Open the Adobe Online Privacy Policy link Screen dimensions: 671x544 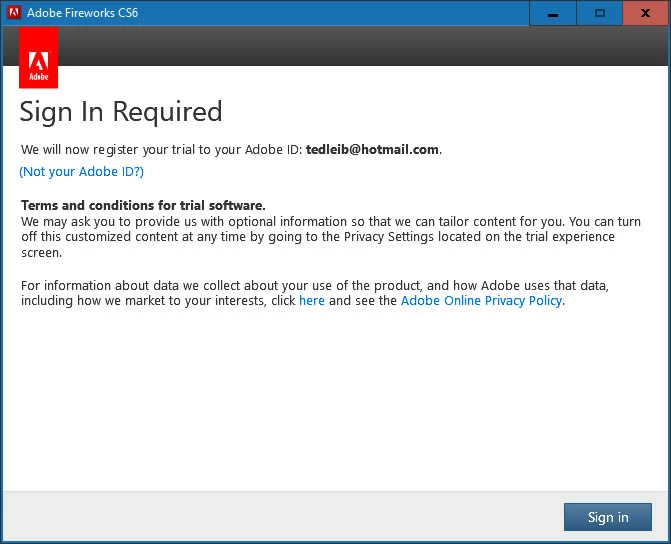pyautogui.click(x=481, y=300)
